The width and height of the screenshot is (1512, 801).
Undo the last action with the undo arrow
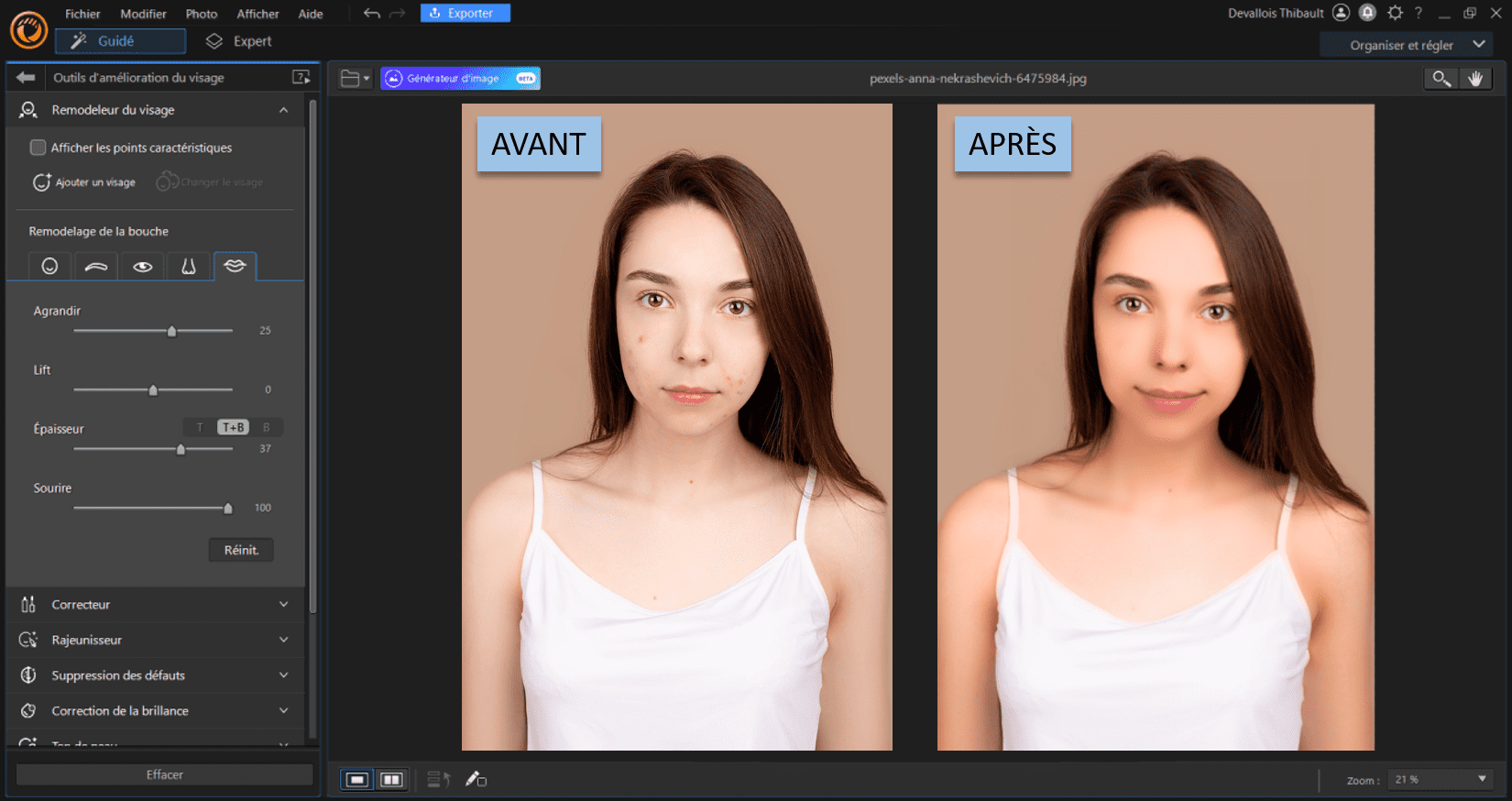(x=371, y=13)
